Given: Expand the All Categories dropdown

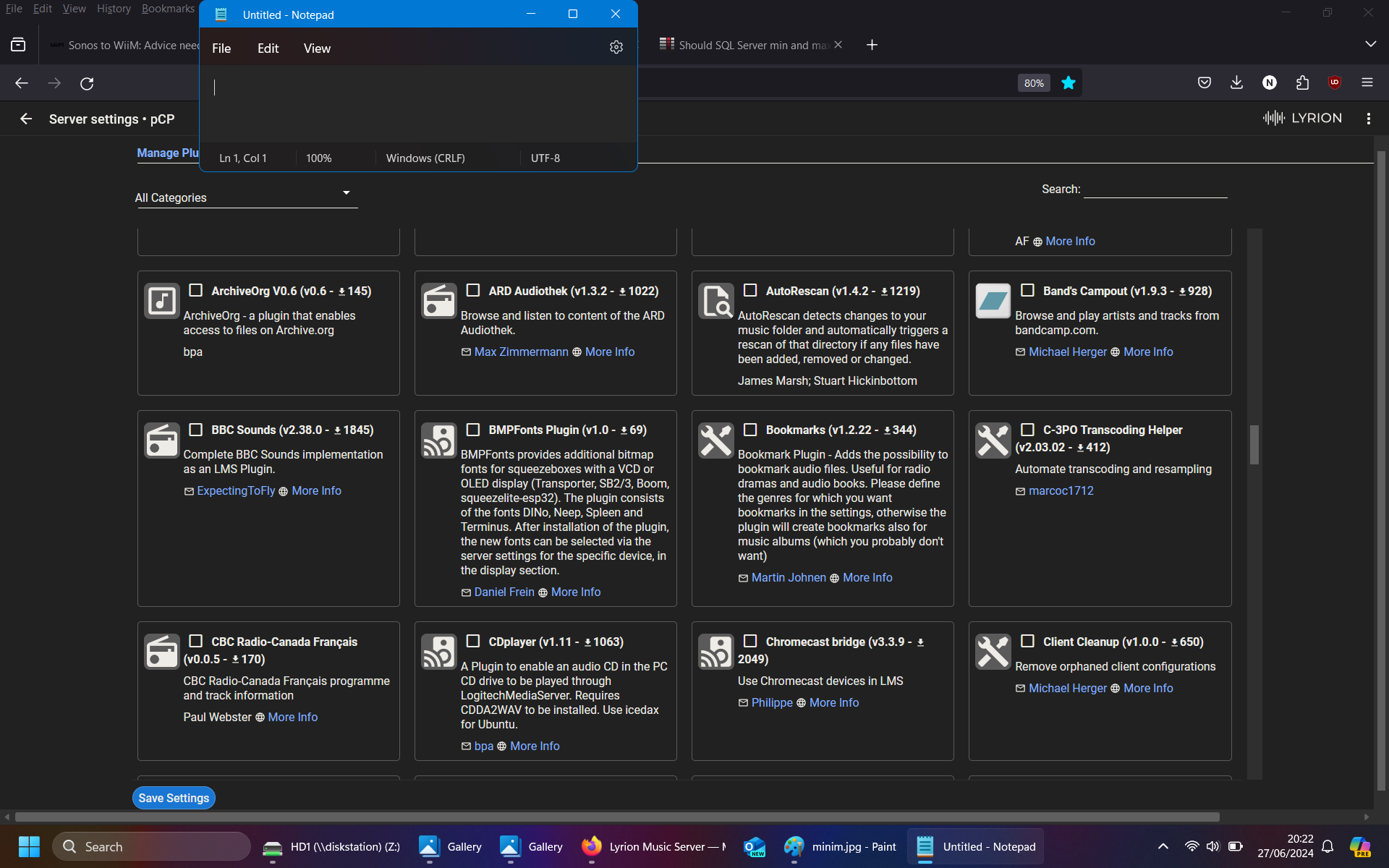Looking at the screenshot, I should [x=246, y=197].
